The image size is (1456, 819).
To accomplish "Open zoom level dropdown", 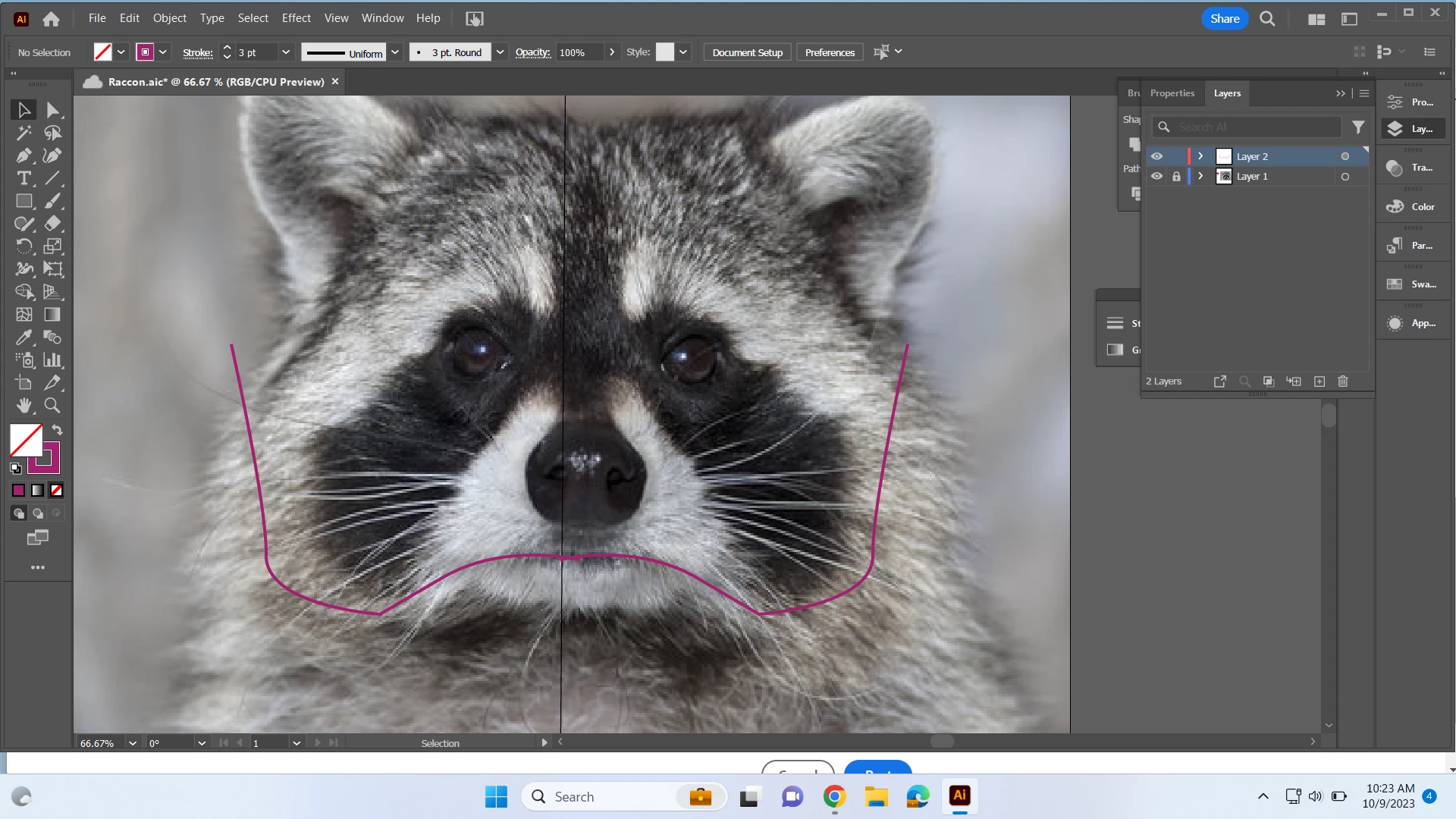I will point(133,743).
